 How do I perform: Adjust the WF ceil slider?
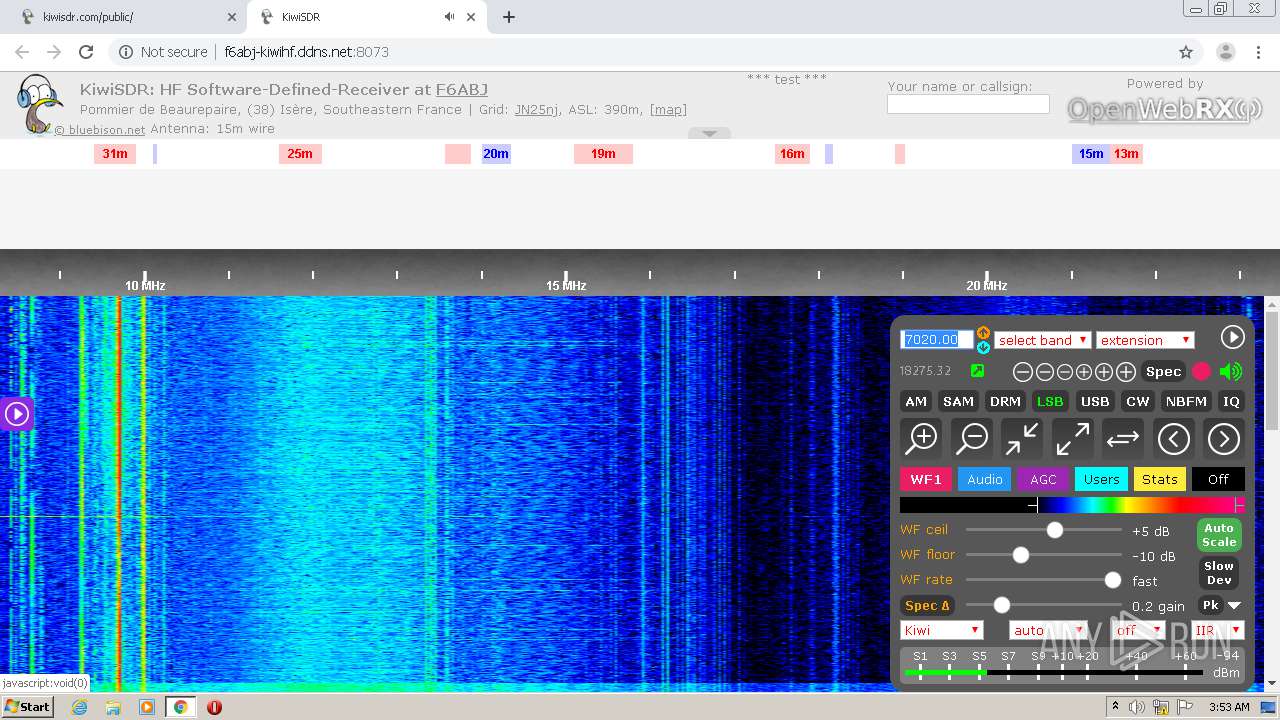(1044, 530)
